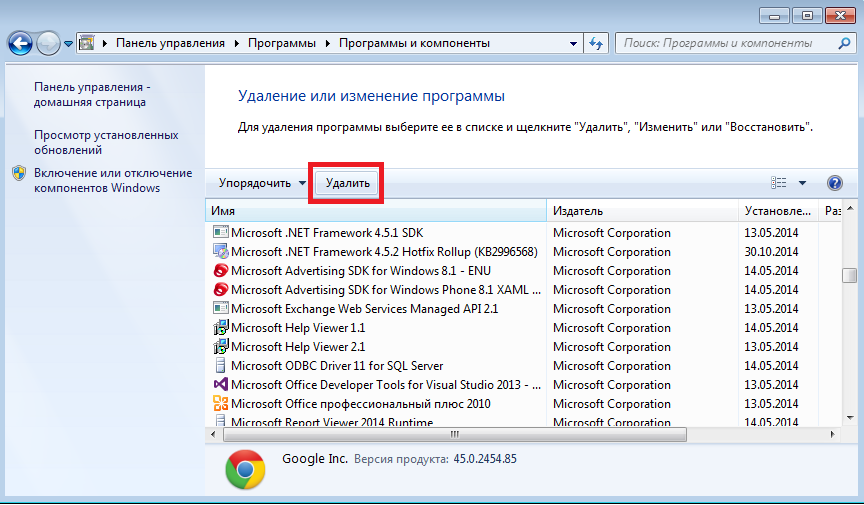
Task: Select Microsoft Exchange Web Services Managed API 2.1
Action: coord(364,309)
